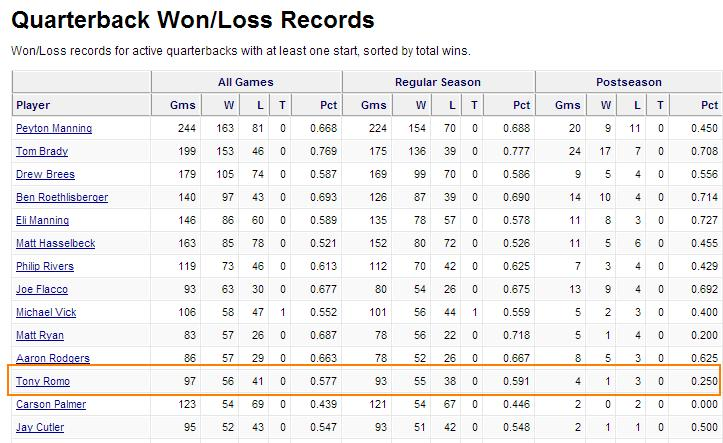Open the Ben Roethlisberger link
Screen dimensions: 723x443
point(62,197)
